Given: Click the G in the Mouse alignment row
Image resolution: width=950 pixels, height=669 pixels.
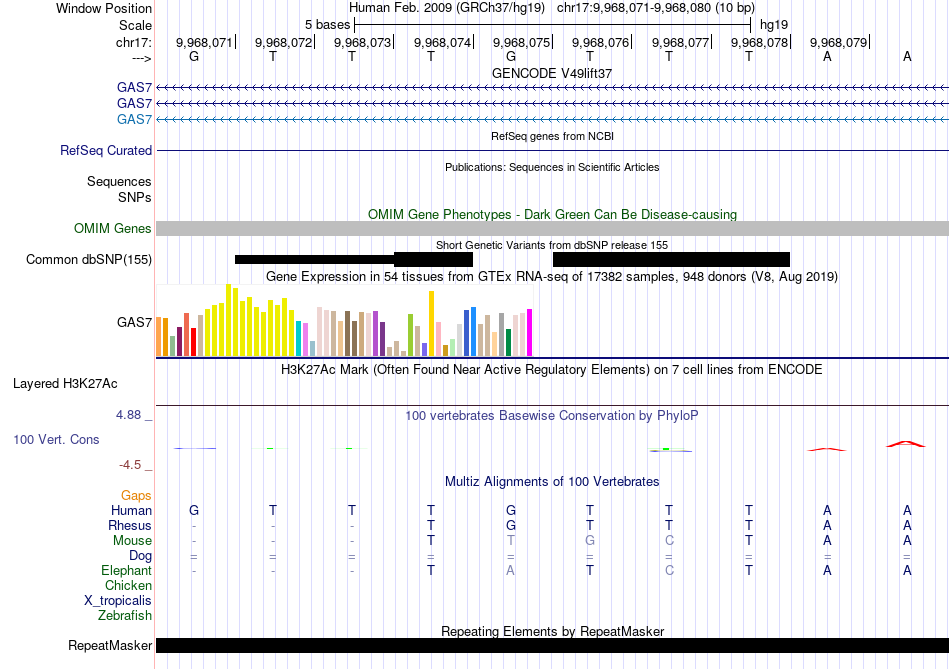Looking at the screenshot, I should click(x=590, y=541).
